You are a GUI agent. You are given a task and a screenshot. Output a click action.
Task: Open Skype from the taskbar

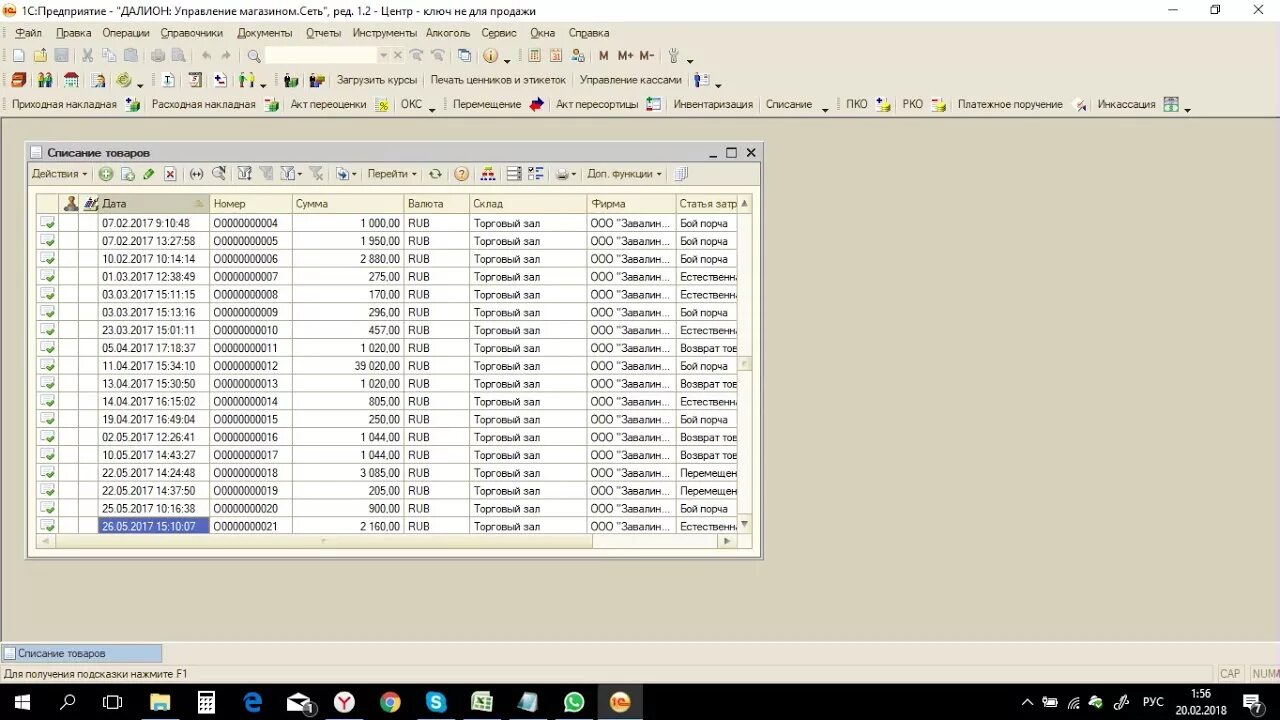click(436, 702)
